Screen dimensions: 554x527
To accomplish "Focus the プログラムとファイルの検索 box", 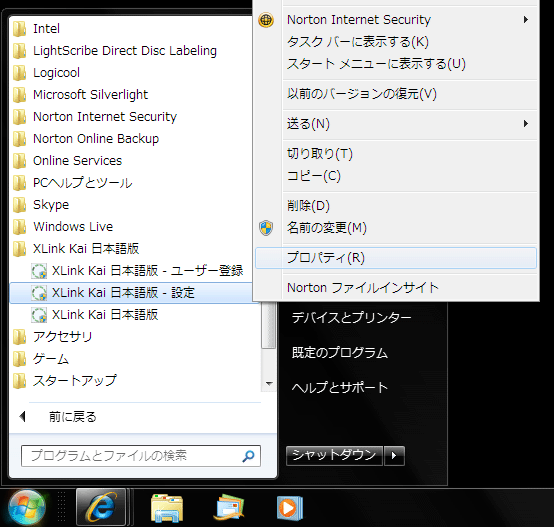I will [x=141, y=456].
